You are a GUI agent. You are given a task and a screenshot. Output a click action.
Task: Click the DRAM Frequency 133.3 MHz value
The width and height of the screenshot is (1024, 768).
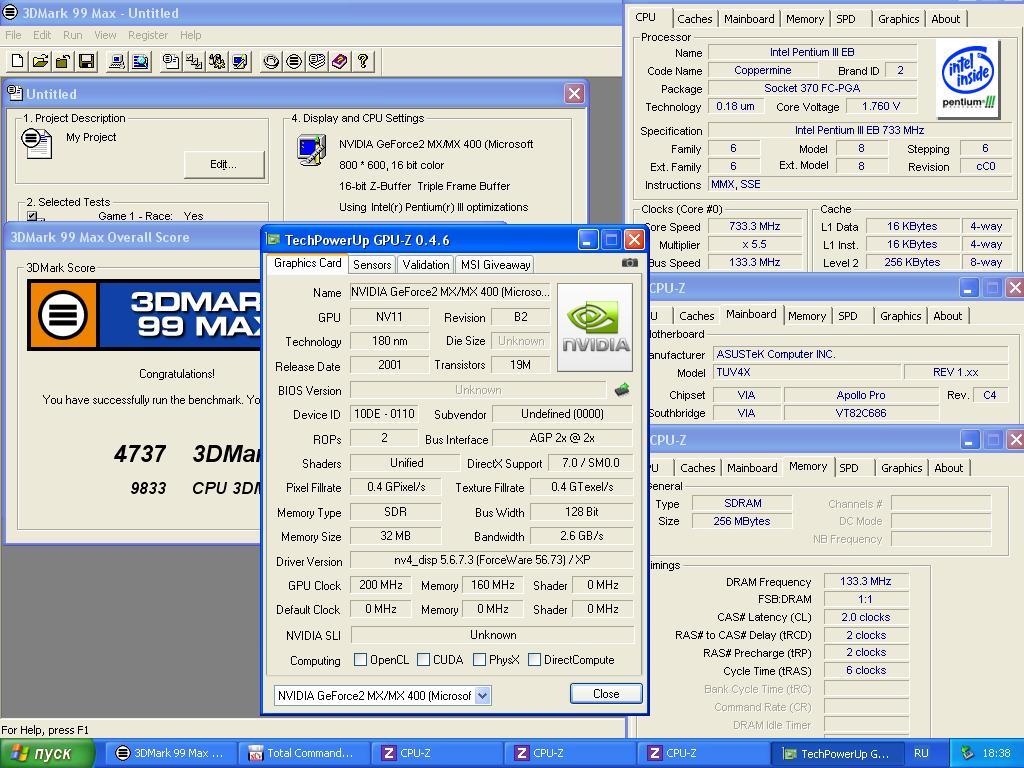tap(866, 581)
